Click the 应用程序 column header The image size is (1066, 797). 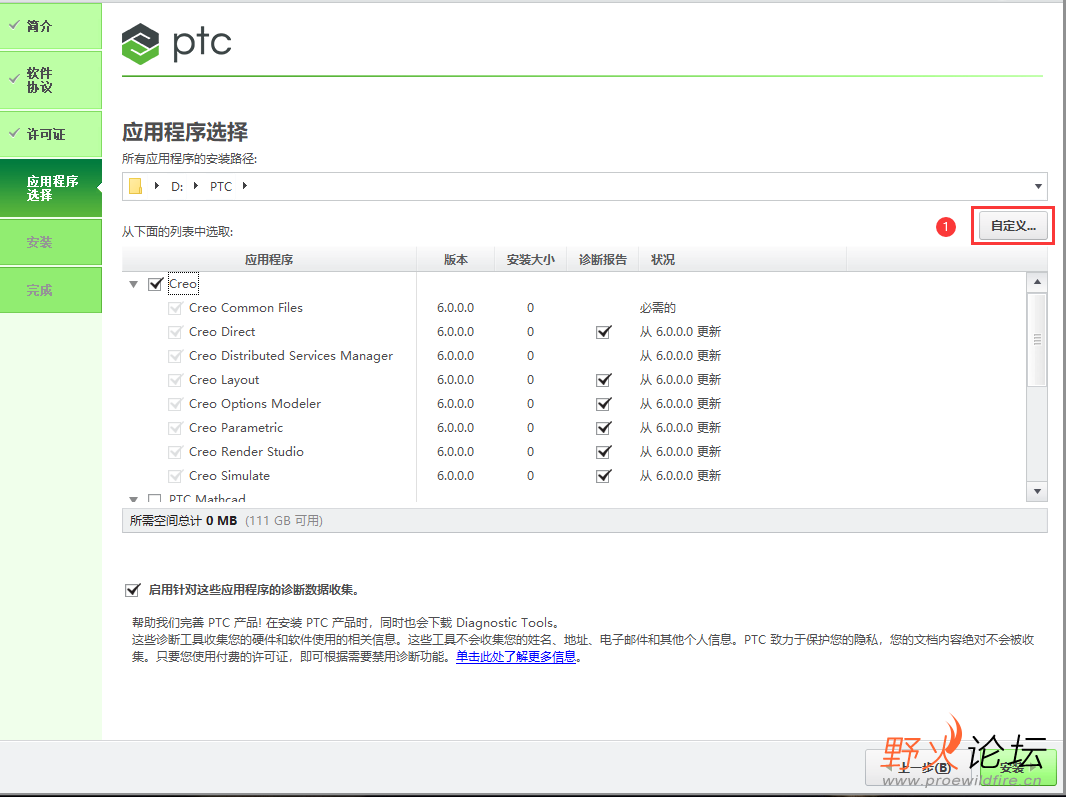coord(269,260)
